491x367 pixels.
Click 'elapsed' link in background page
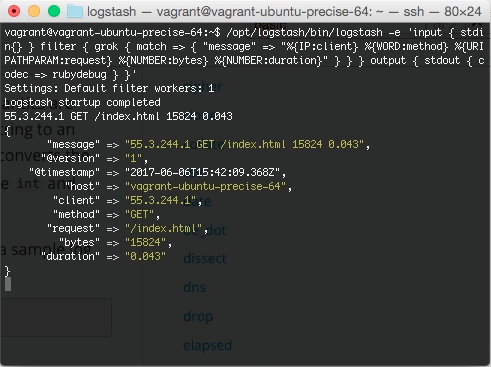tap(207, 345)
